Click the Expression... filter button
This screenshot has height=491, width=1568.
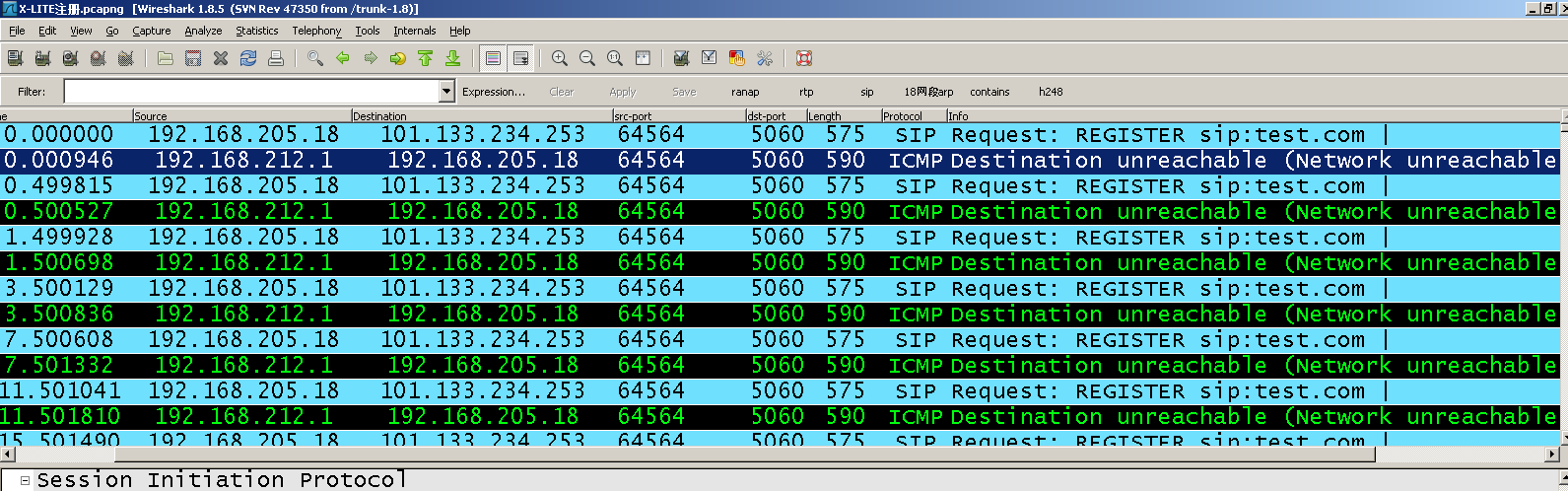click(494, 92)
